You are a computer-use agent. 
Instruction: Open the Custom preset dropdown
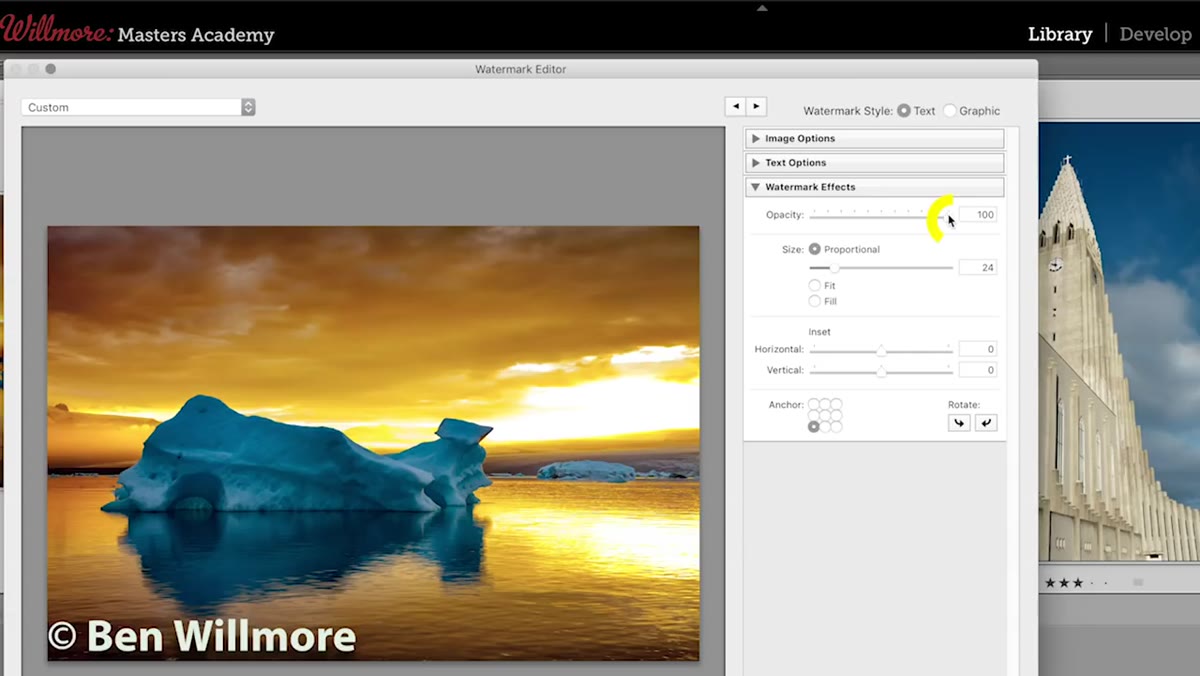(x=138, y=107)
